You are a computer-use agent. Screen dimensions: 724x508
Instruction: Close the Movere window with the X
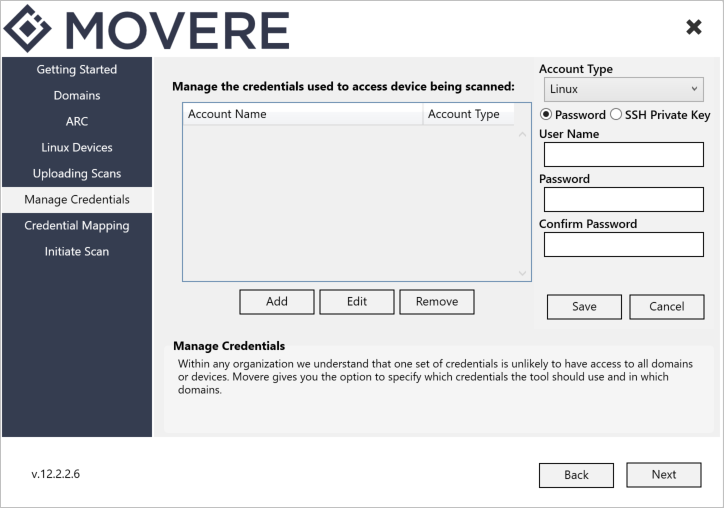694,27
